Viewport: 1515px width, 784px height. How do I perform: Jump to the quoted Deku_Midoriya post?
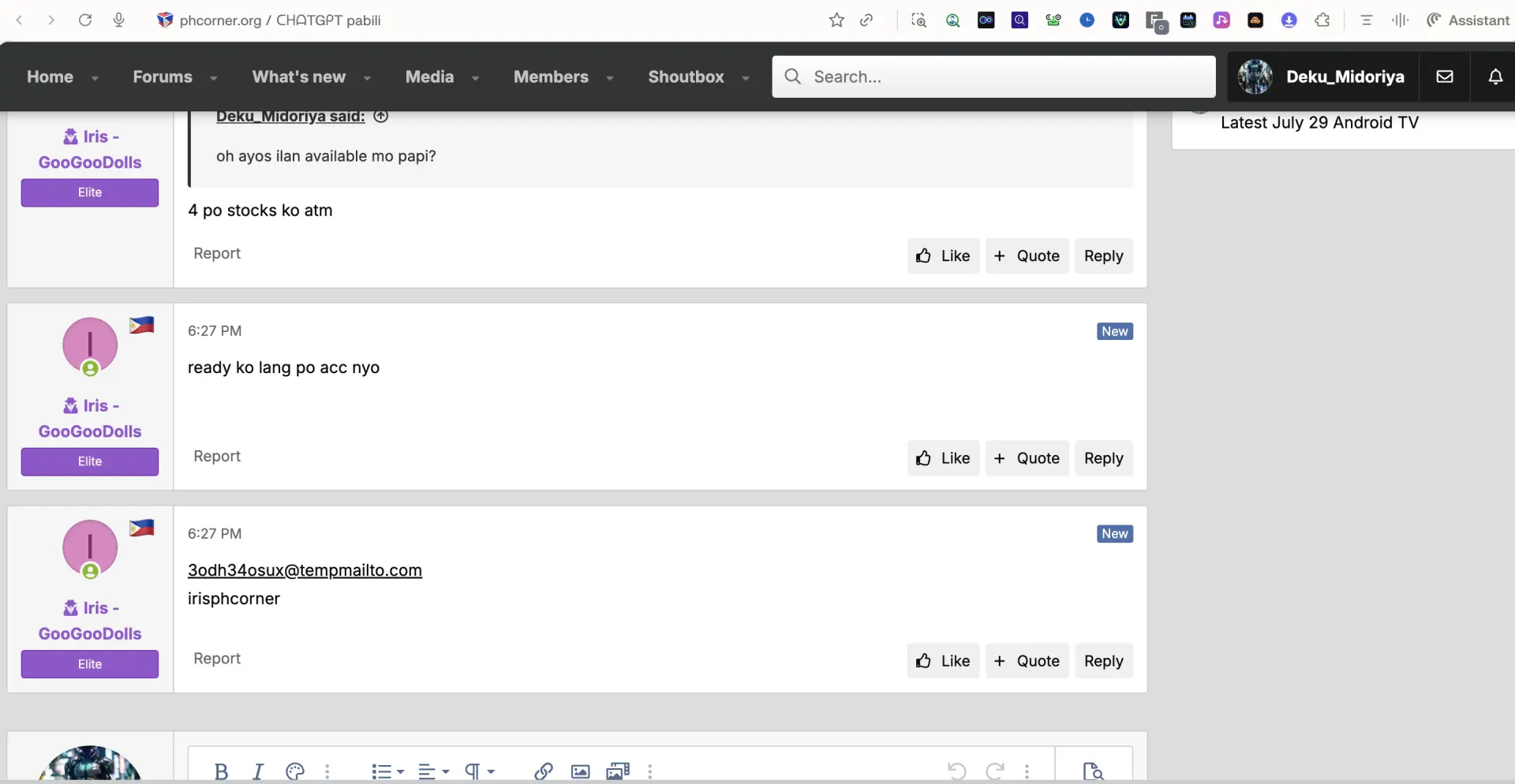pos(380,116)
